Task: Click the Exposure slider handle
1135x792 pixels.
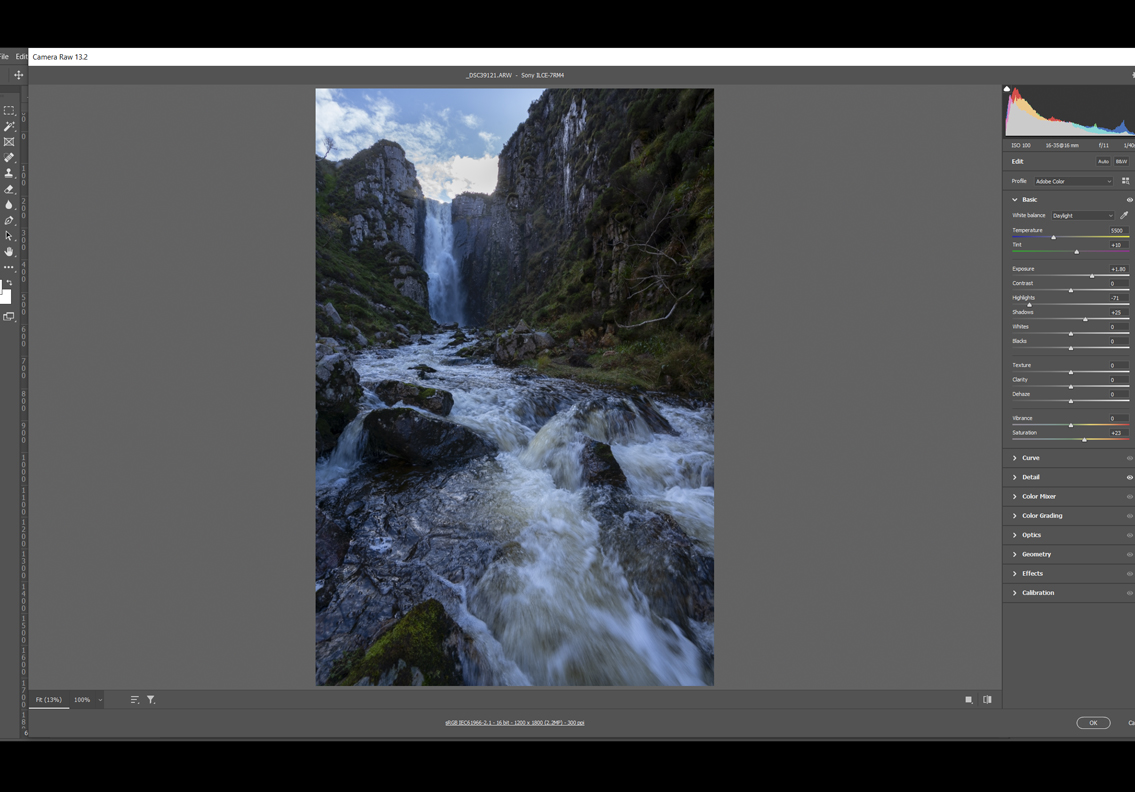Action: click(x=1092, y=276)
